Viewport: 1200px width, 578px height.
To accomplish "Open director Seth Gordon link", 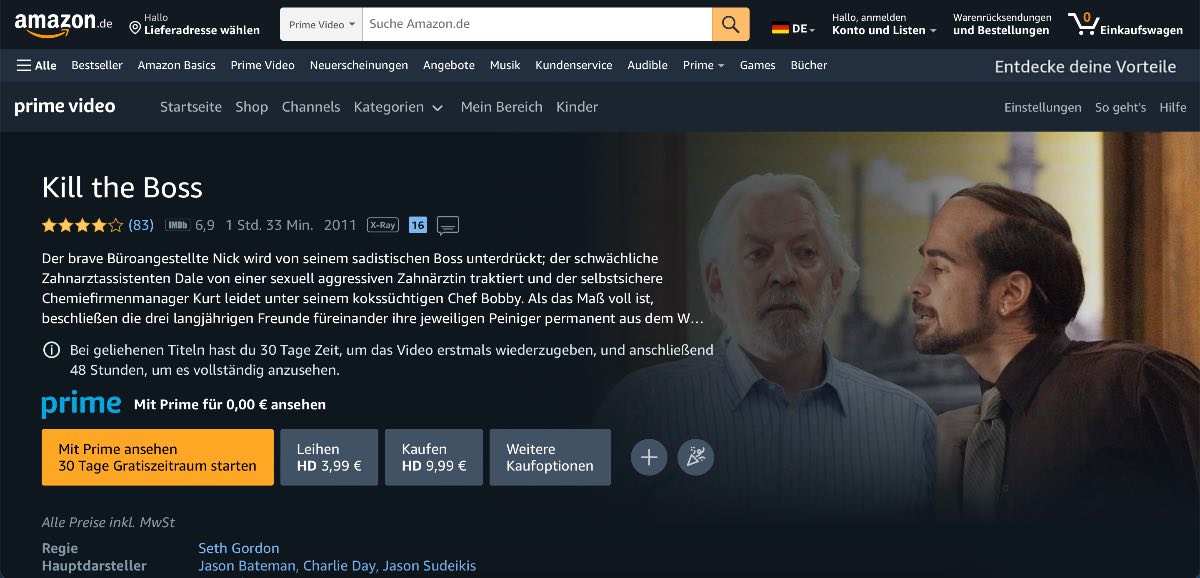I will [239, 548].
